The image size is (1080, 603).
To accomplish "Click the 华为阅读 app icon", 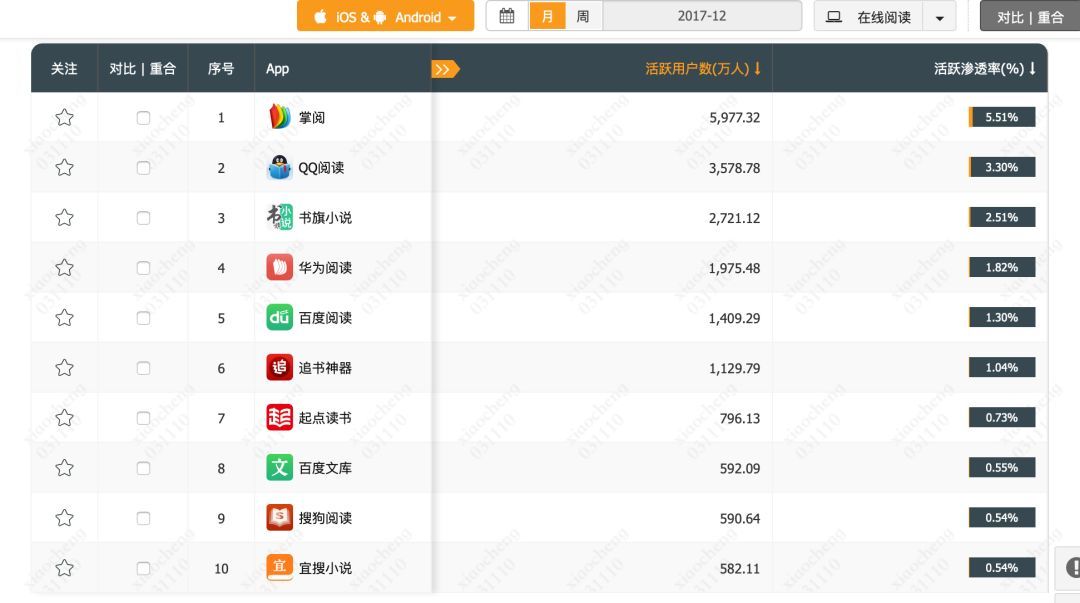I will 279,267.
